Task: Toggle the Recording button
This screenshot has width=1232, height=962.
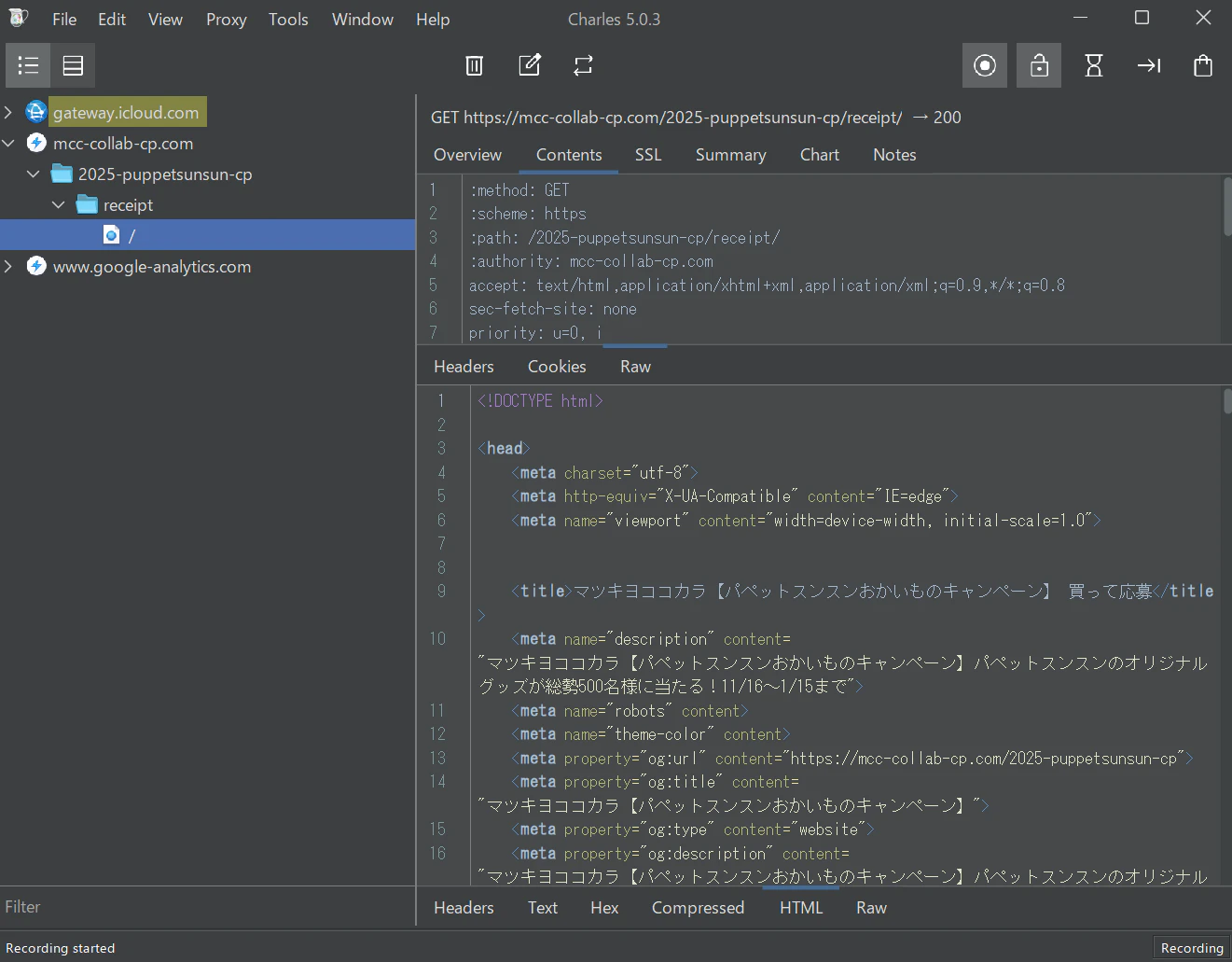Action: (x=985, y=65)
